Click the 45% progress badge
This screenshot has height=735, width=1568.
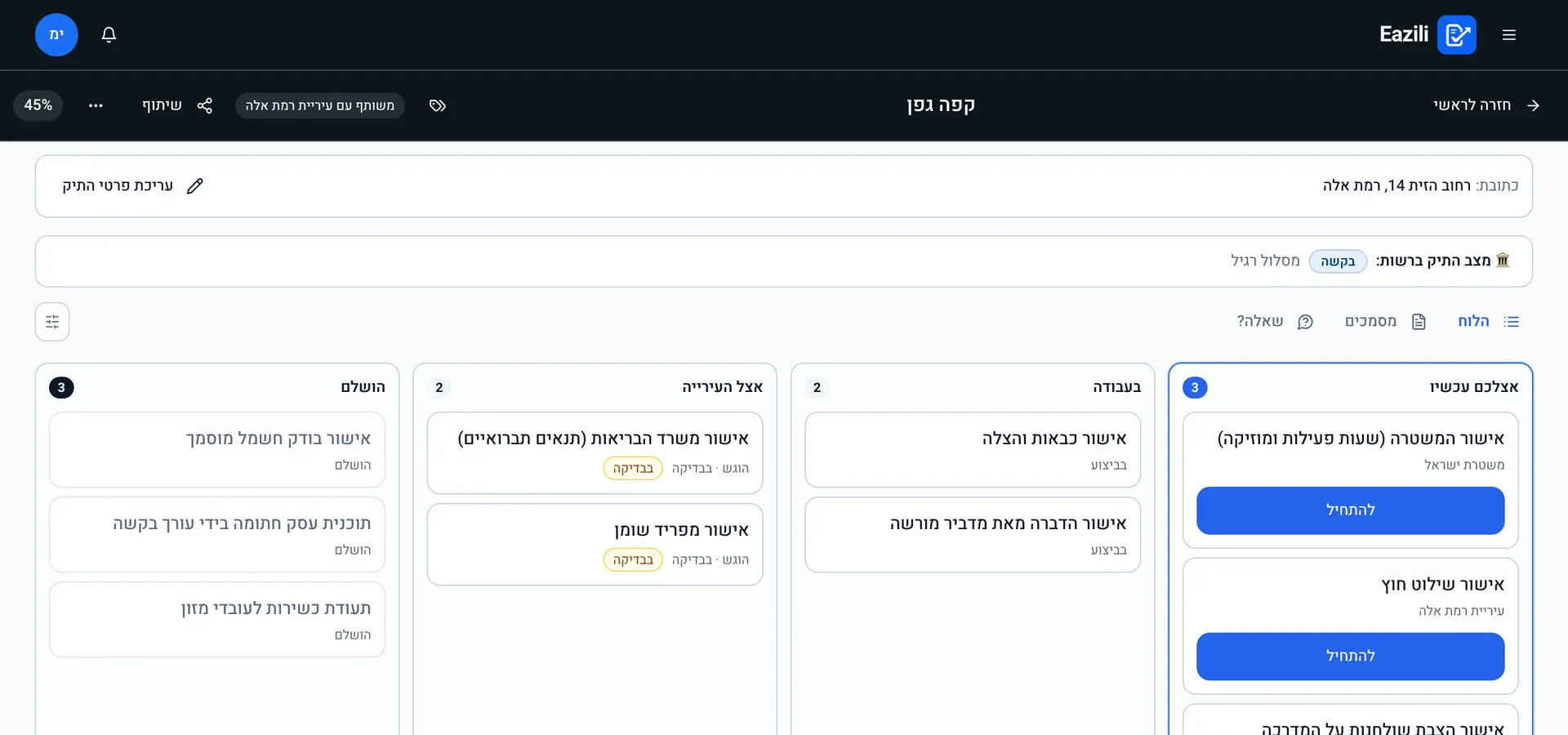[38, 105]
